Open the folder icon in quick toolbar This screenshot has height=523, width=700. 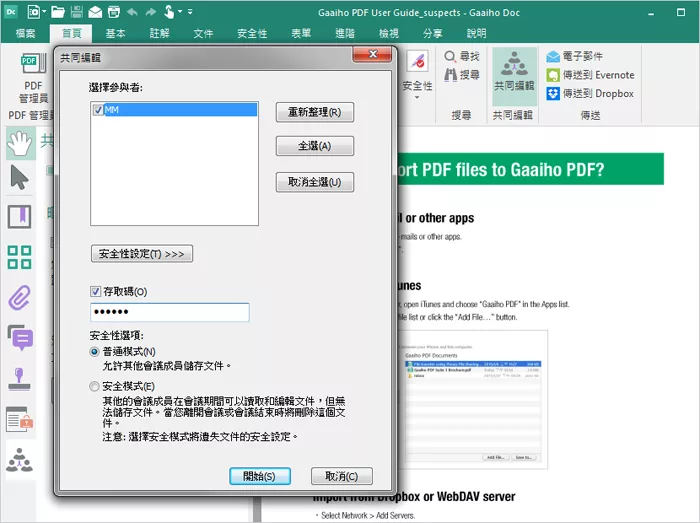pos(58,12)
